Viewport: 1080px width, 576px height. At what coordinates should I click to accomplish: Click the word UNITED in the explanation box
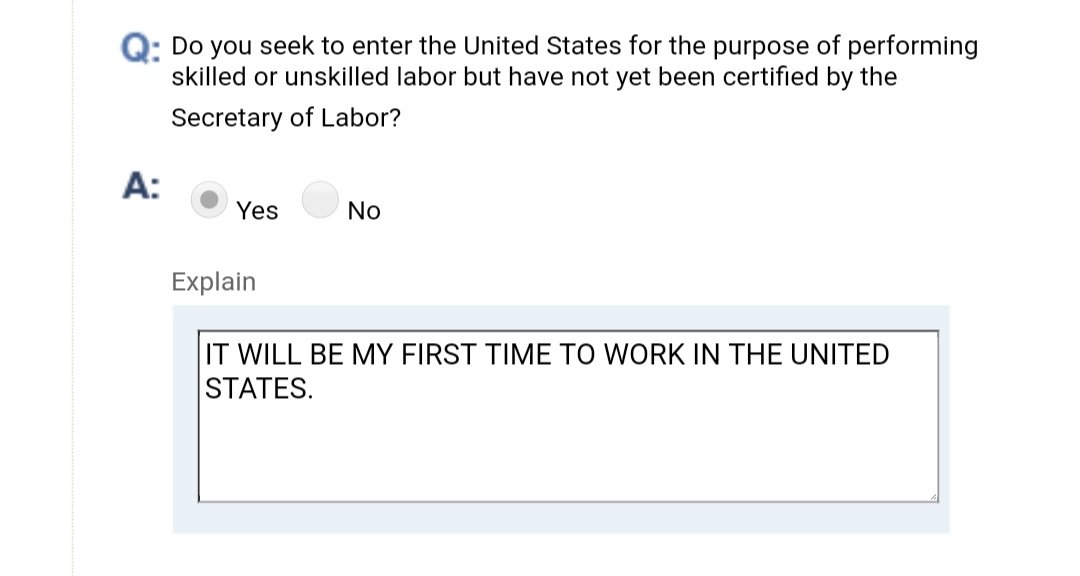point(840,355)
